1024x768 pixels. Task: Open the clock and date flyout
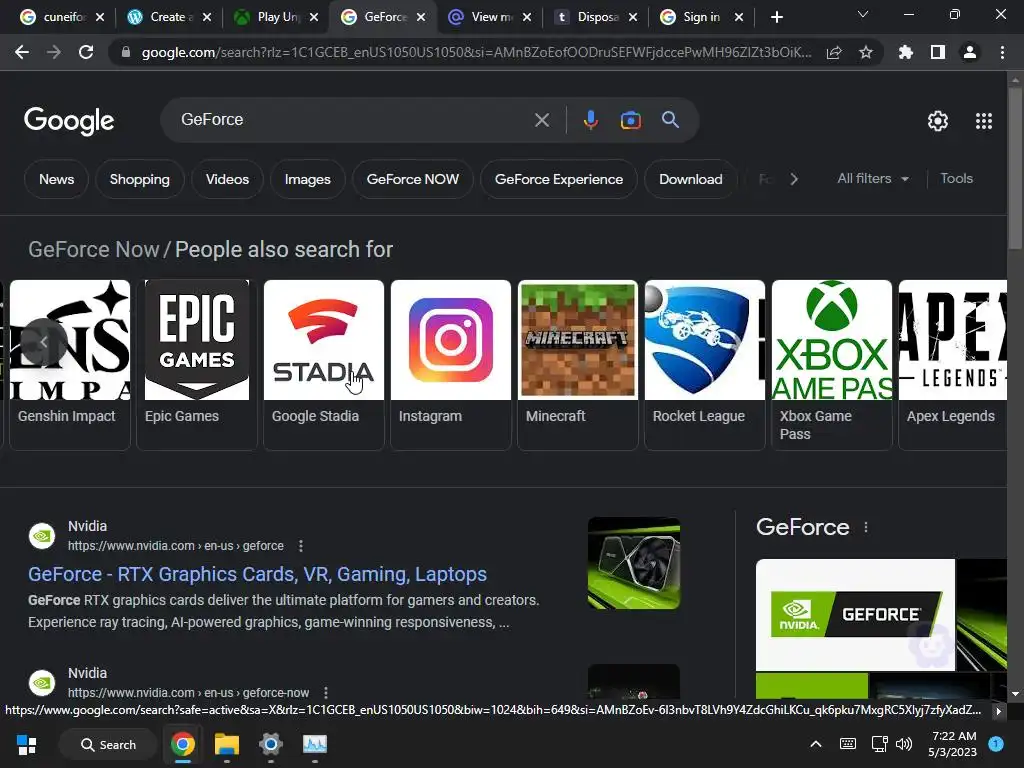952,744
